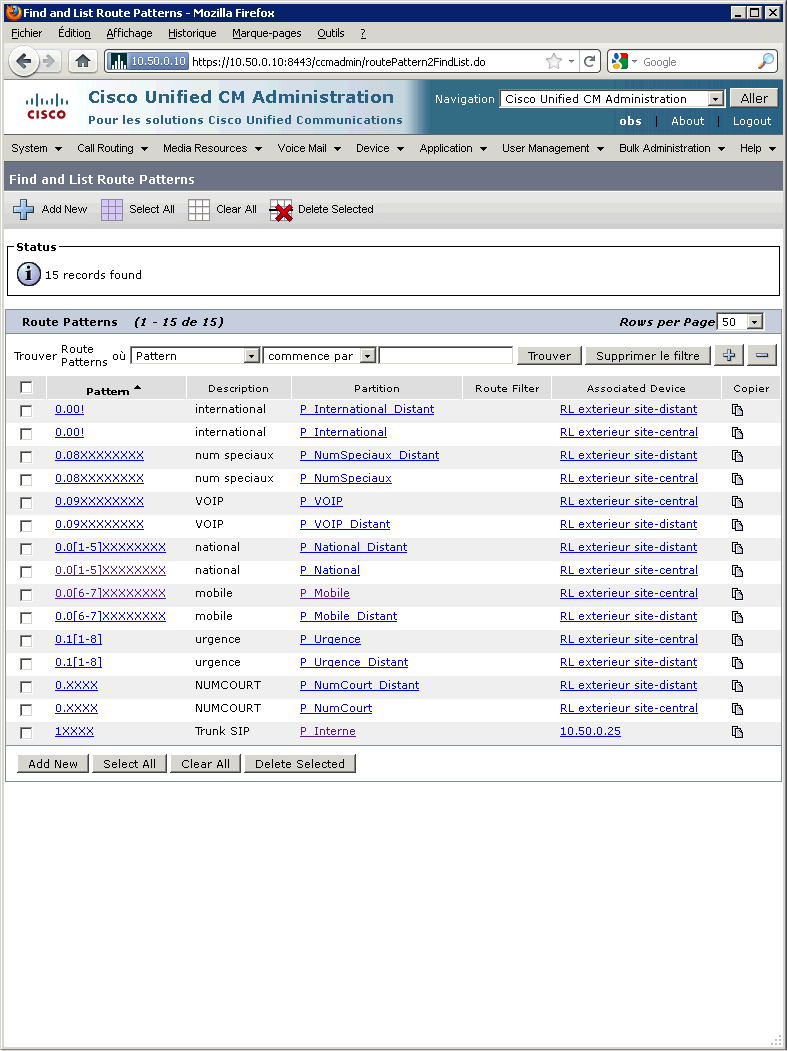The width and height of the screenshot is (787, 1051).
Task: Click the About link
Action: pos(688,121)
